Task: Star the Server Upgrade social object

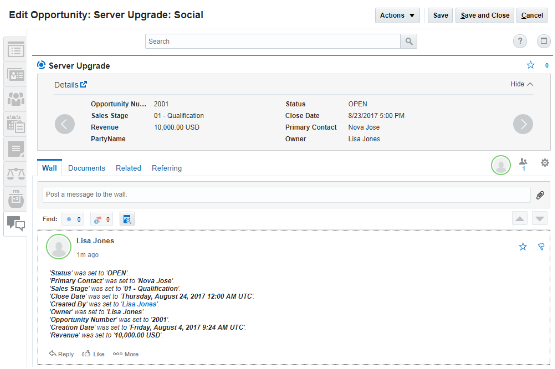Action: point(530,65)
